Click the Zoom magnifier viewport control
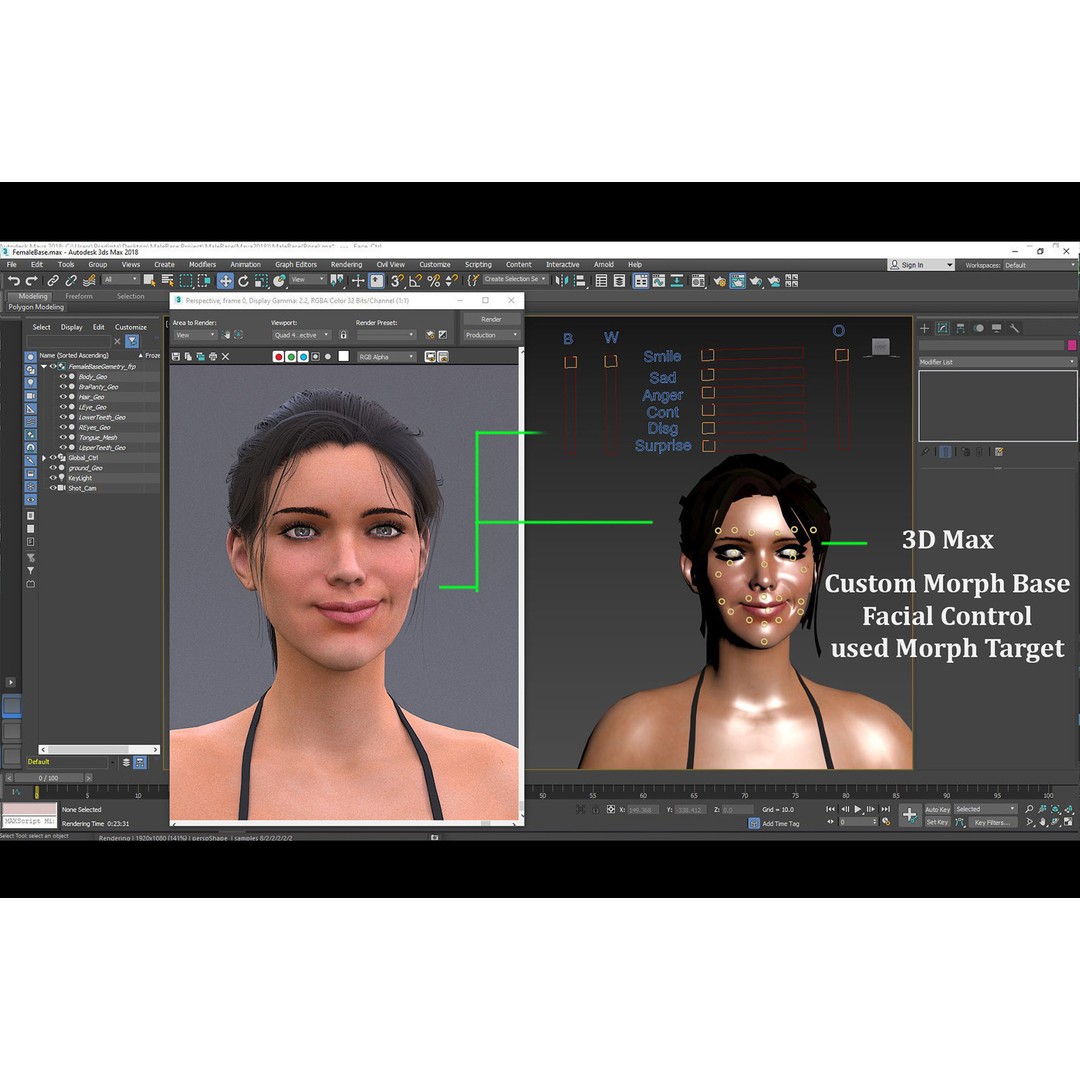The width and height of the screenshot is (1080, 1080). (x=1029, y=809)
